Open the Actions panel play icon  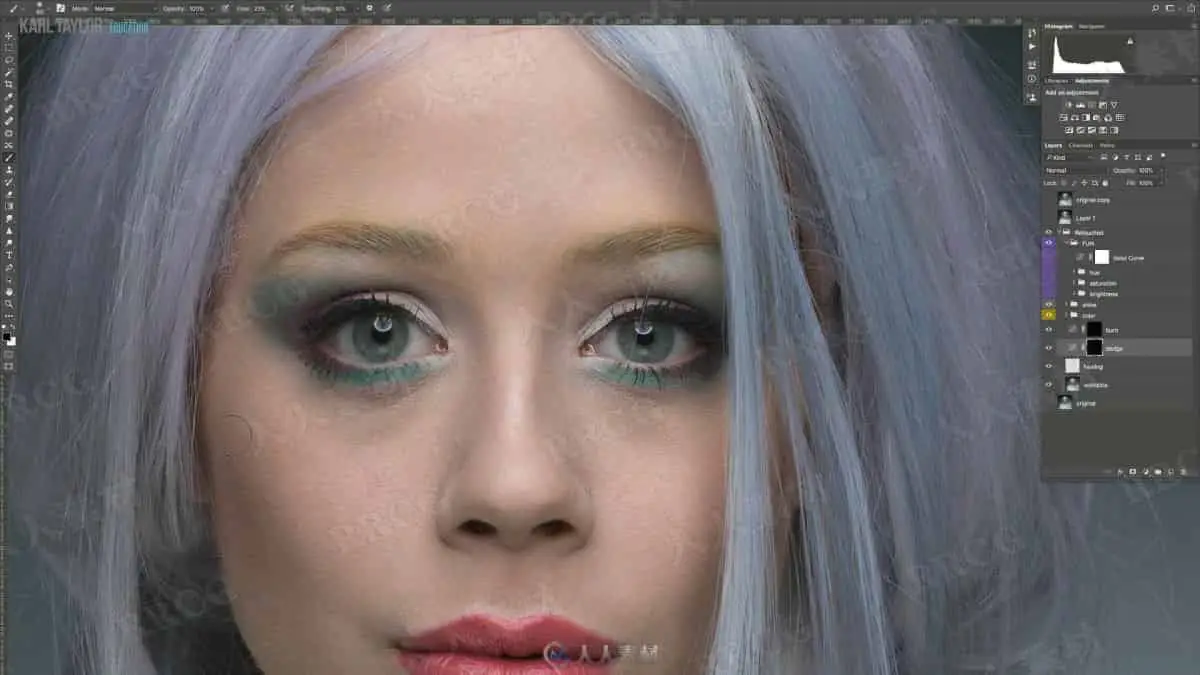click(x=1031, y=47)
